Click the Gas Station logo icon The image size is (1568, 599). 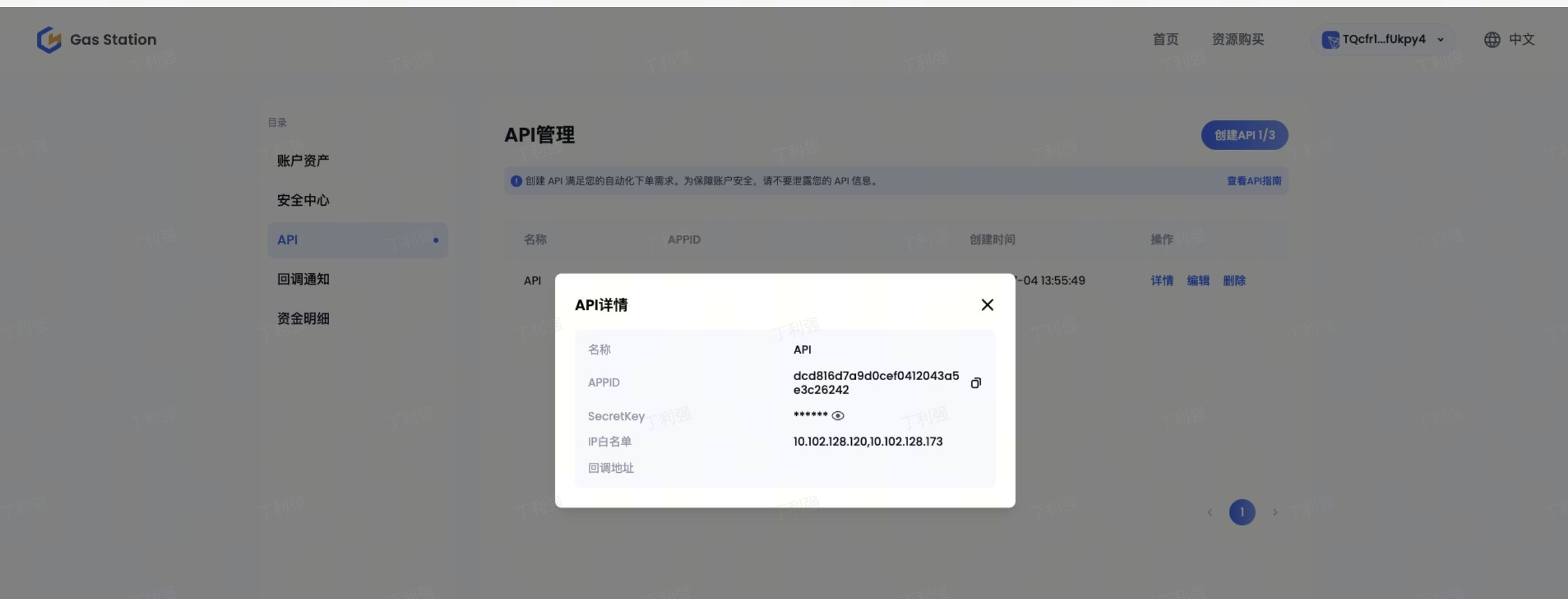pyautogui.click(x=49, y=39)
